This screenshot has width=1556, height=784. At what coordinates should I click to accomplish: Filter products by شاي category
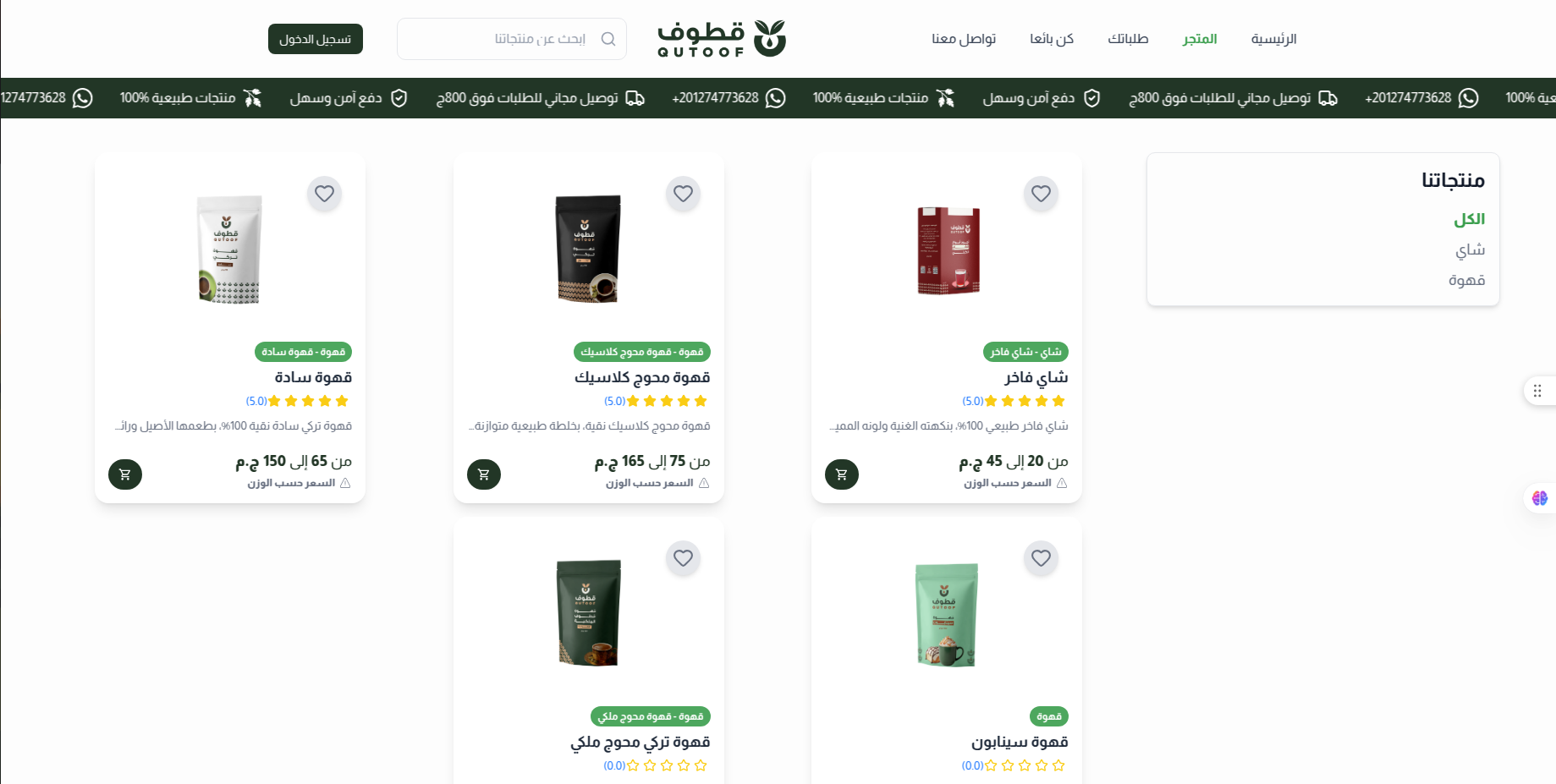pos(1470,249)
